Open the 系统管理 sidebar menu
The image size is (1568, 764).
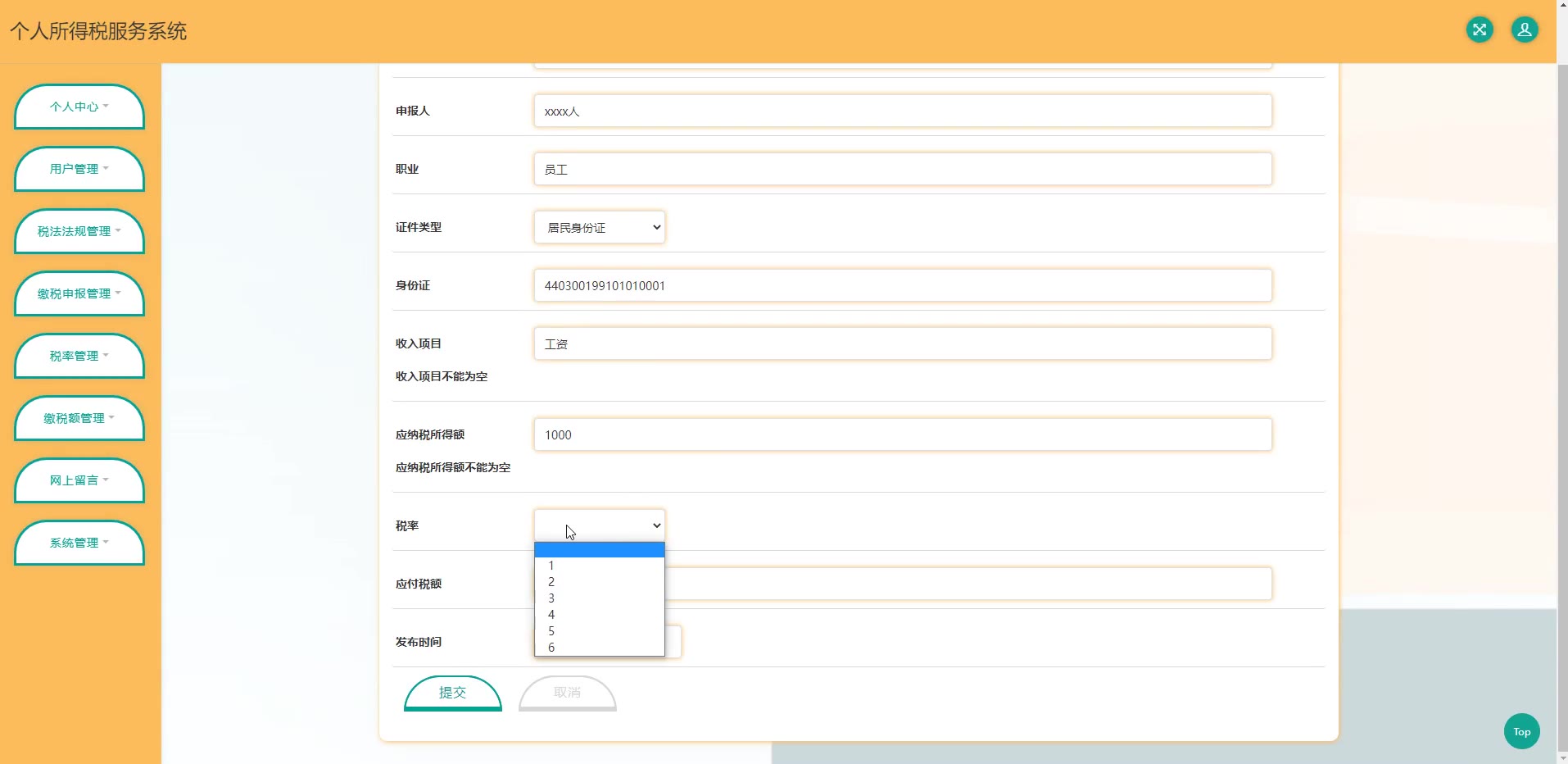[x=79, y=543]
